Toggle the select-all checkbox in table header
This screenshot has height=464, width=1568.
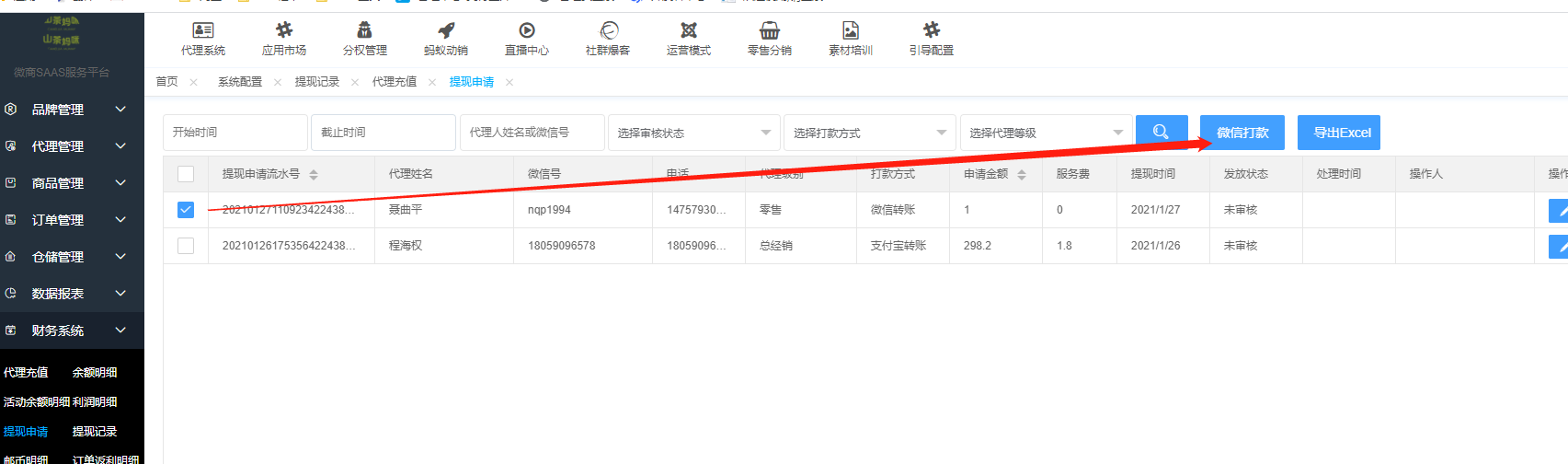[186, 174]
